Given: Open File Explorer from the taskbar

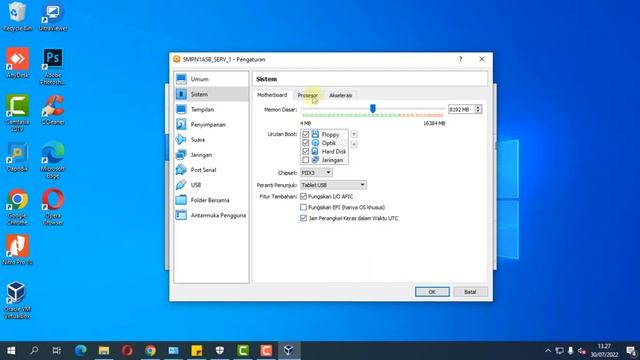Looking at the screenshot, I should [104, 351].
